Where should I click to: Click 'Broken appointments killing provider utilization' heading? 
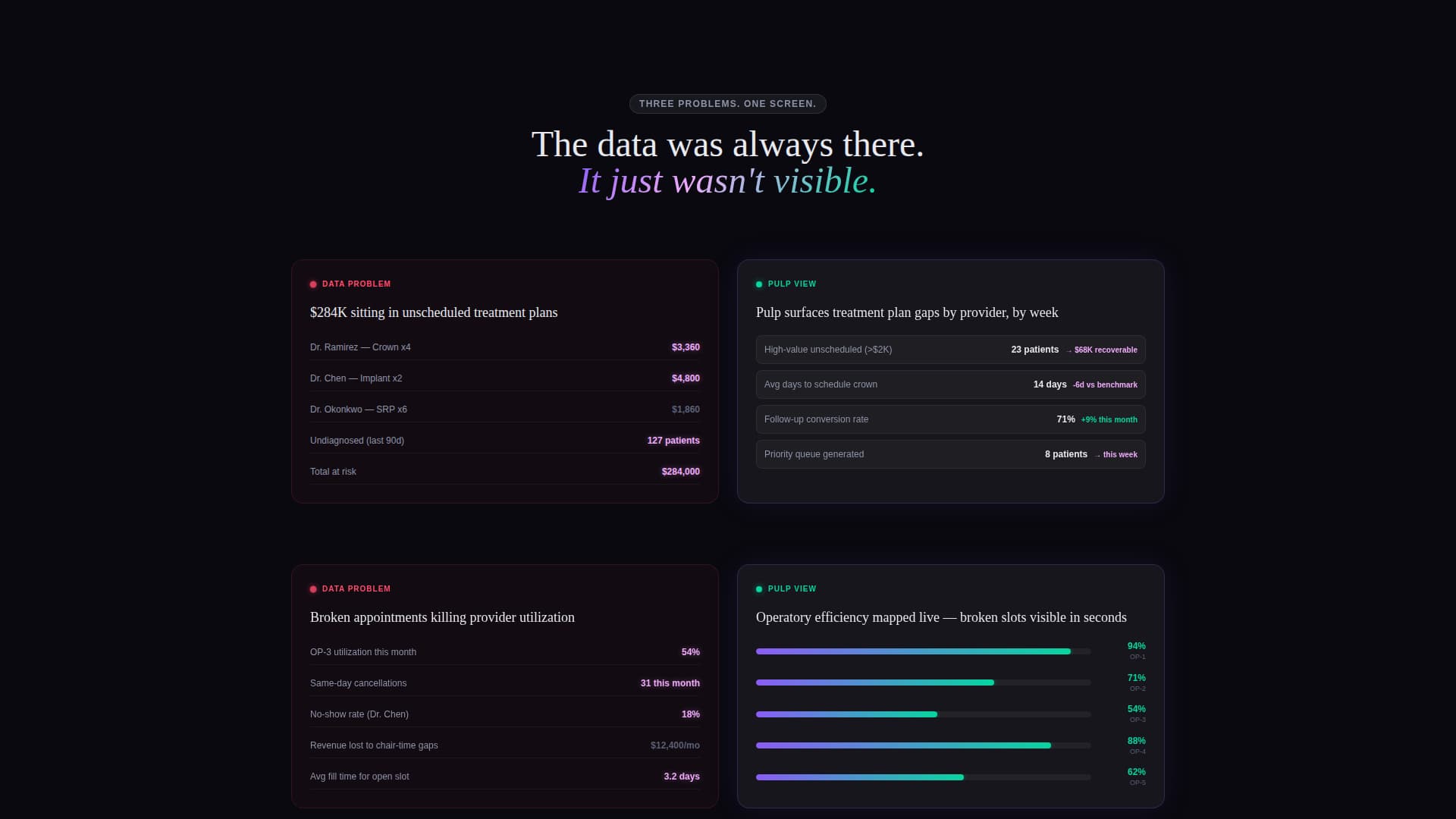(442, 617)
